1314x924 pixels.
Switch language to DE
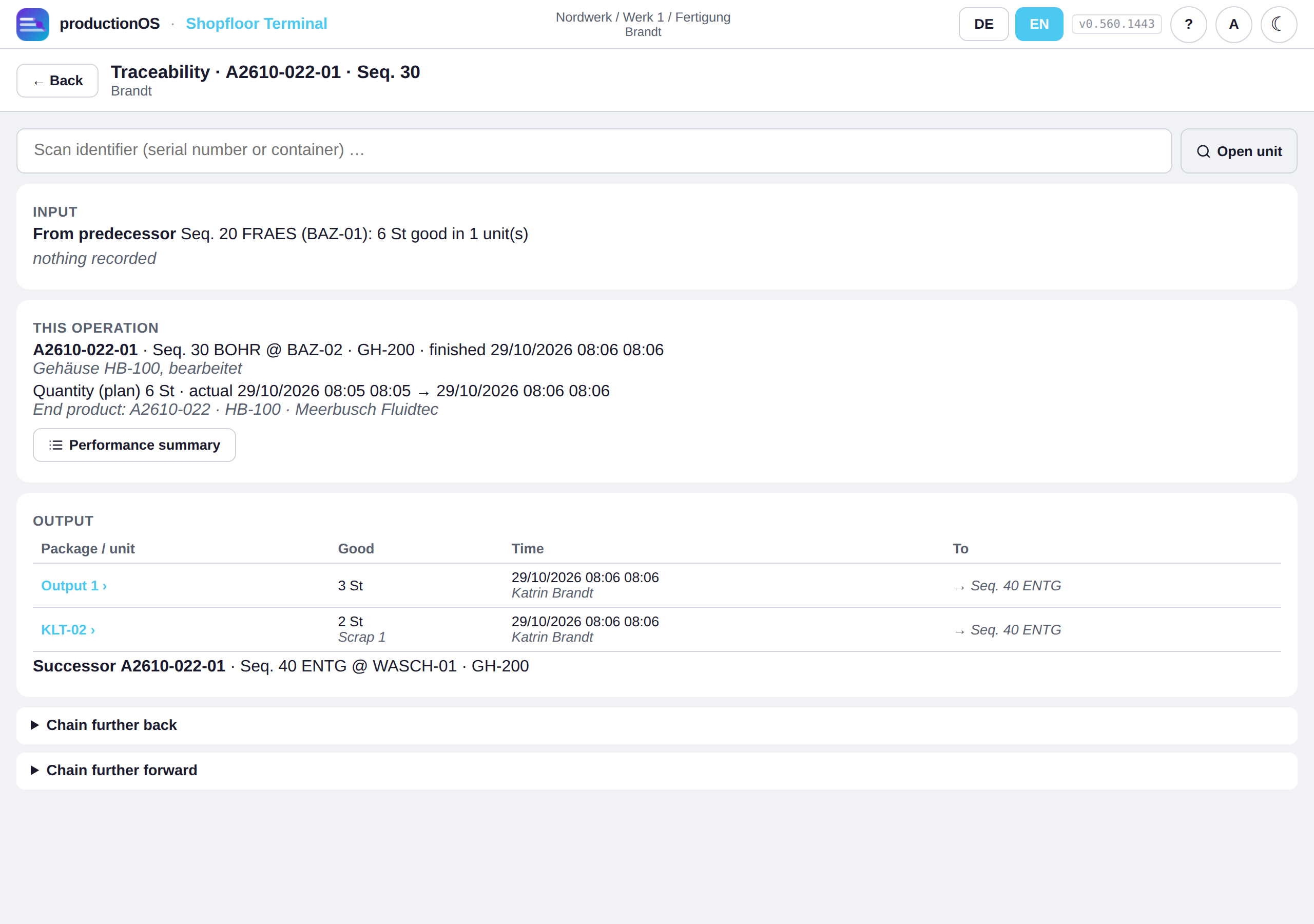[983, 24]
